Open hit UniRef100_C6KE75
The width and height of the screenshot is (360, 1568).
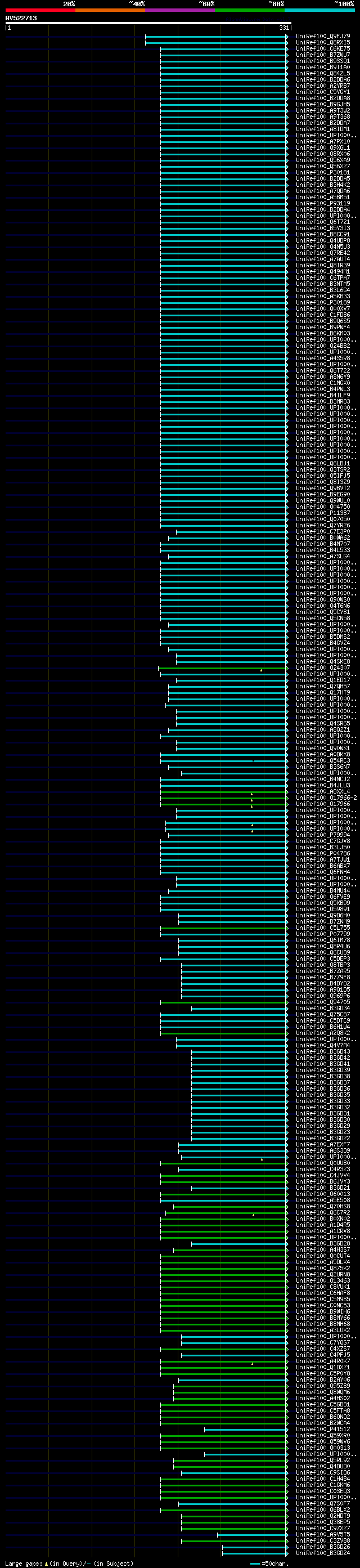click(x=323, y=49)
